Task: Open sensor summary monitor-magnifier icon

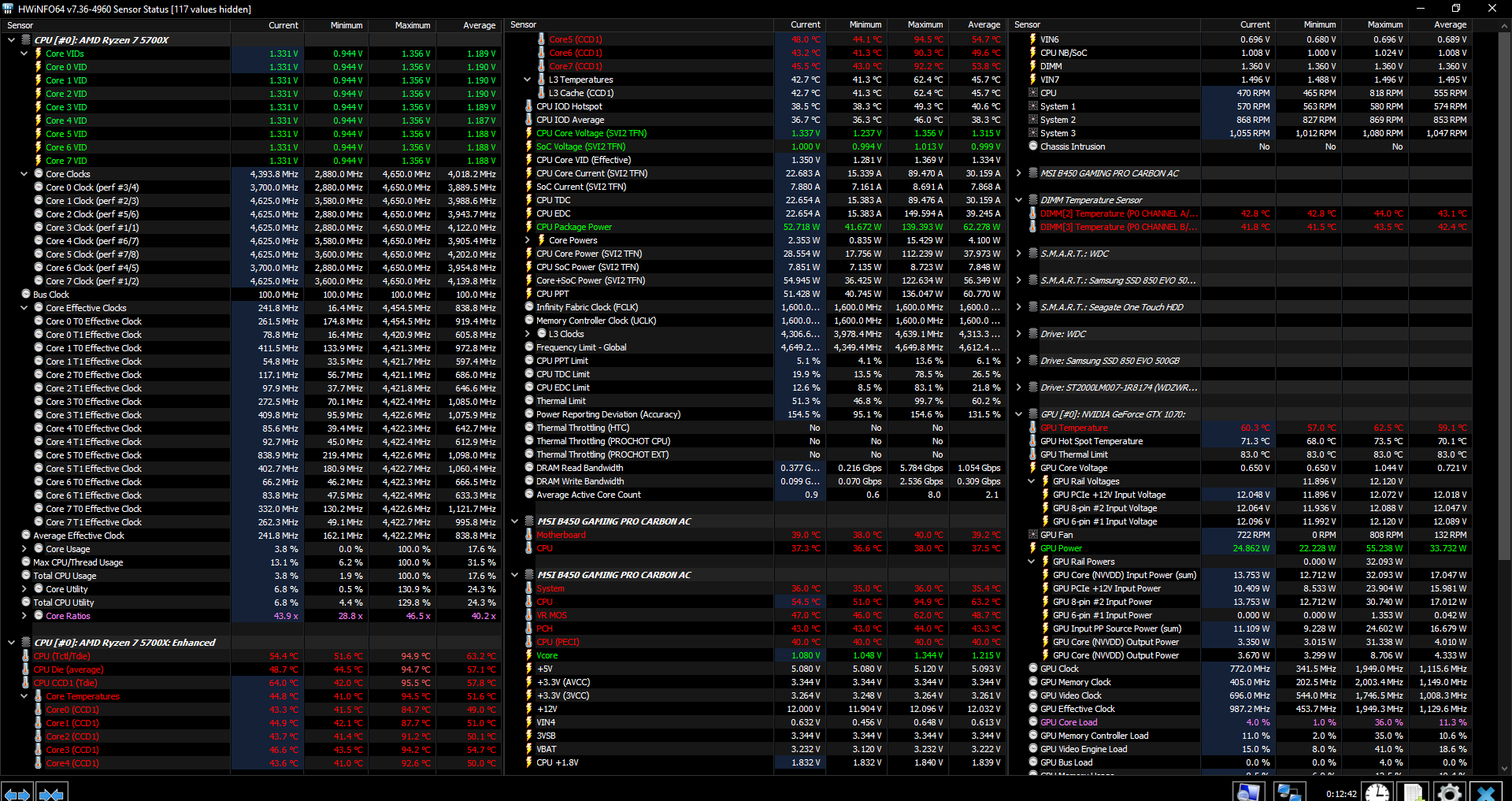Action: [x=1248, y=792]
